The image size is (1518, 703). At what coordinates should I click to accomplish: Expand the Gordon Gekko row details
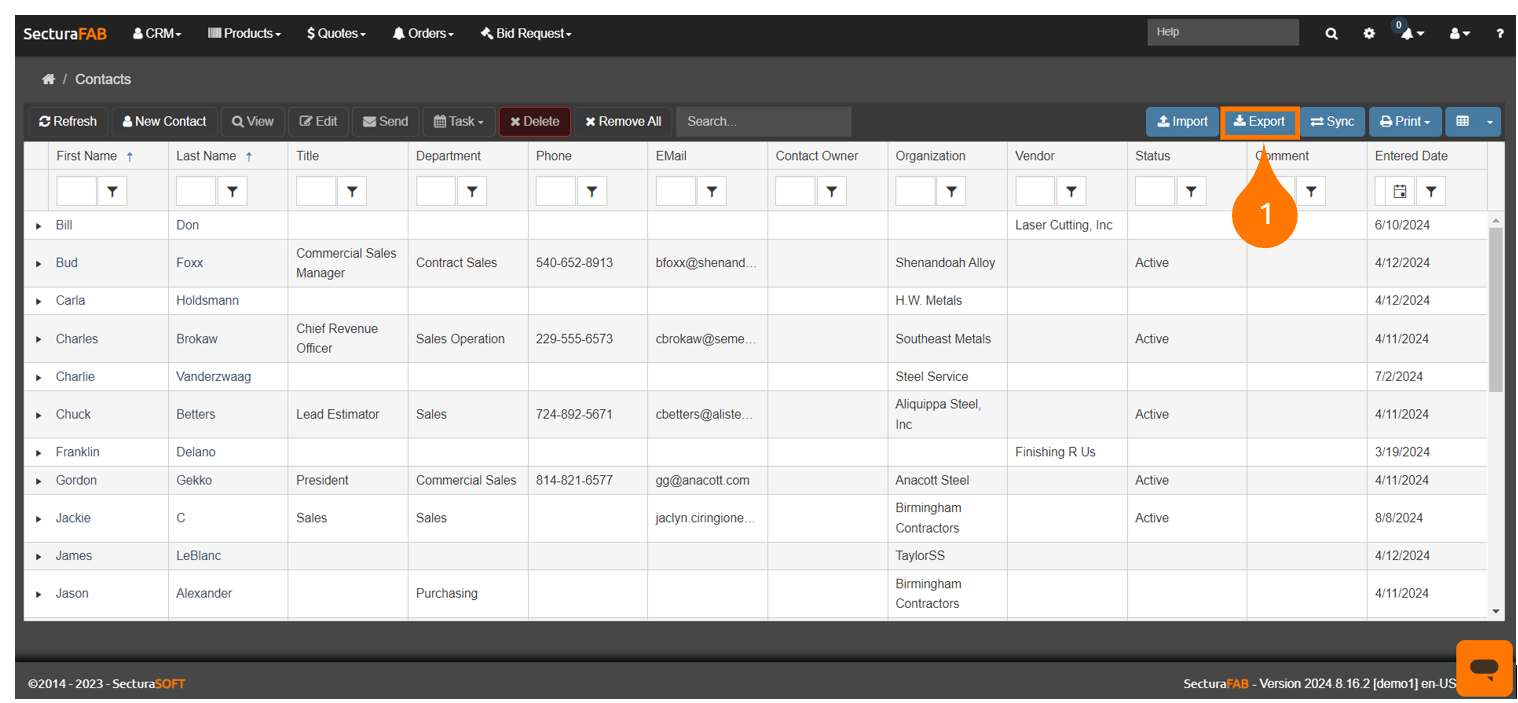point(39,481)
